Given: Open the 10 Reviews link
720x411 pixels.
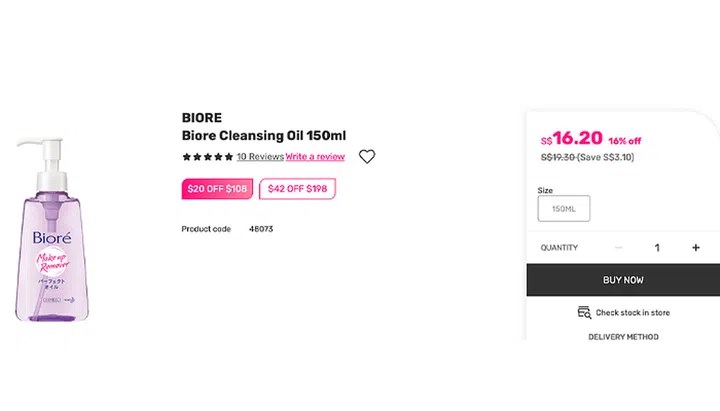Looking at the screenshot, I should click(x=260, y=157).
